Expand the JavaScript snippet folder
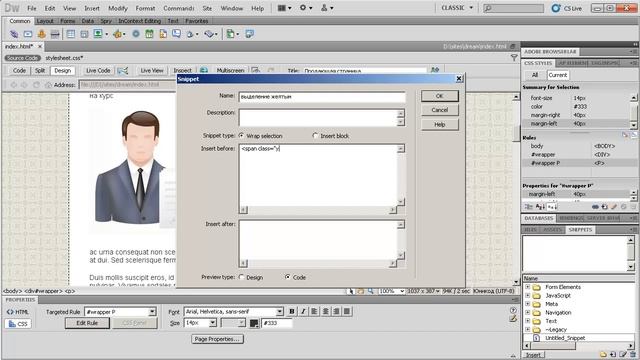The height and width of the screenshot is (360, 640). pos(527,296)
